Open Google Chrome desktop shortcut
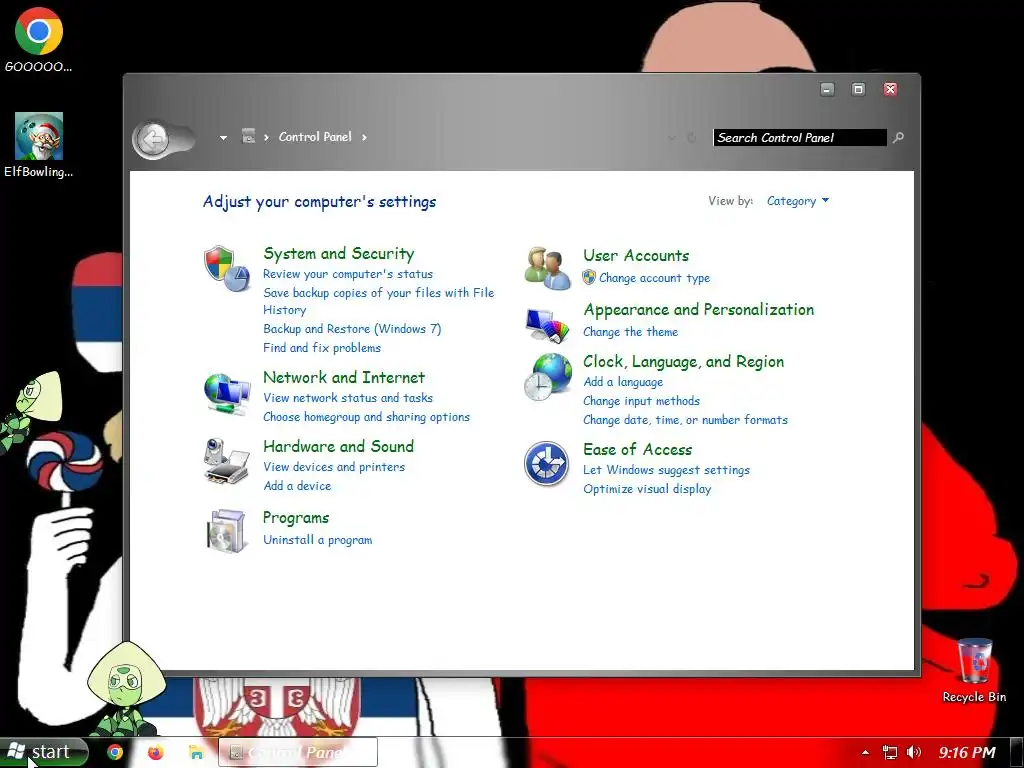The image size is (1024, 768). (x=39, y=40)
